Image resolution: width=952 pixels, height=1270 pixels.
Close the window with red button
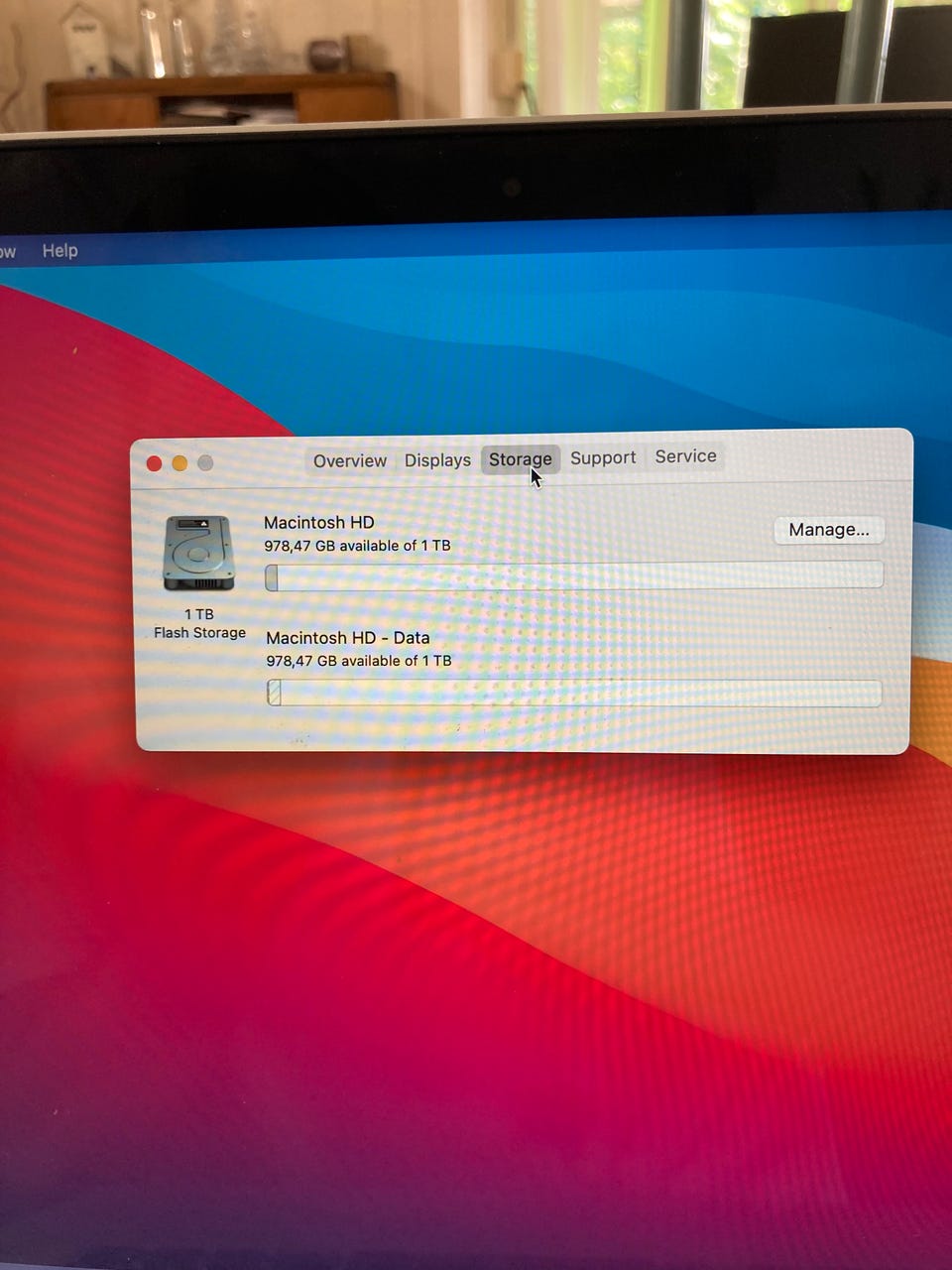click(x=154, y=463)
